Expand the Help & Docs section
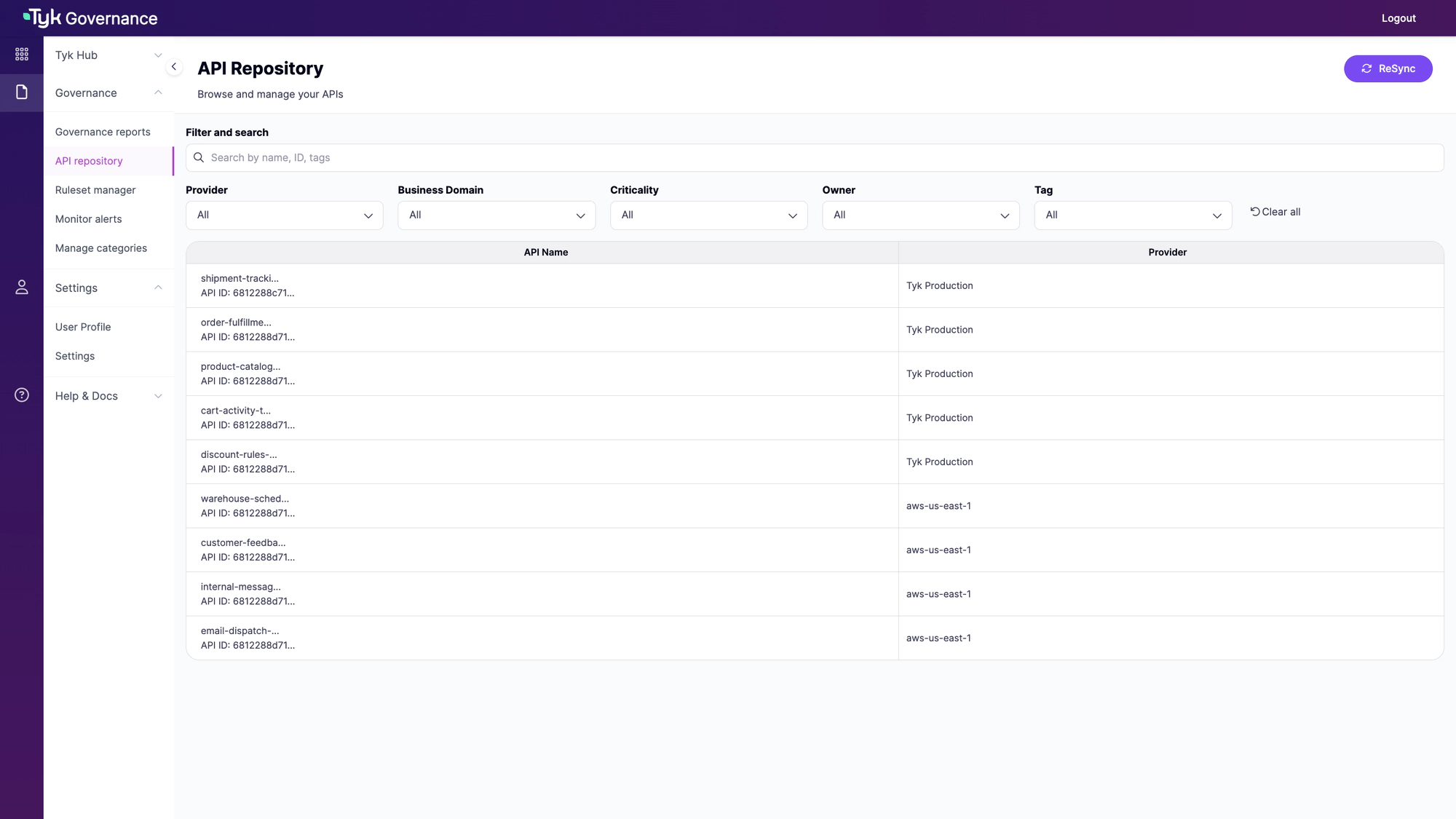This screenshot has width=1456, height=819. [x=108, y=396]
